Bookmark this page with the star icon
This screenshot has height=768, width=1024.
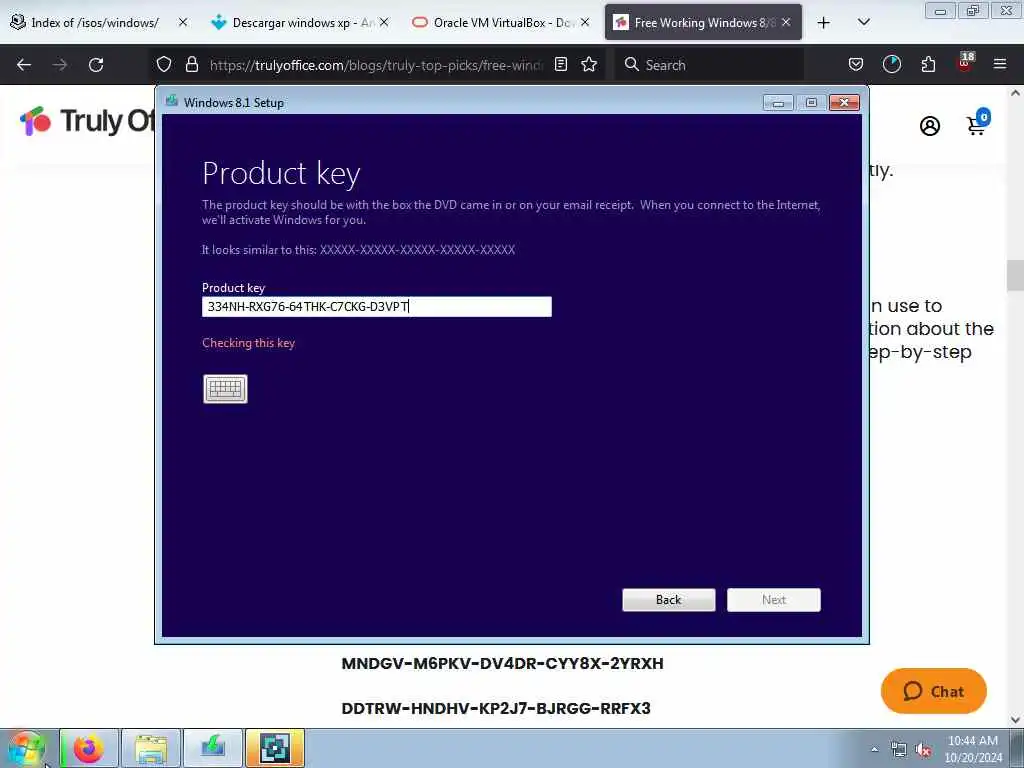coord(589,64)
